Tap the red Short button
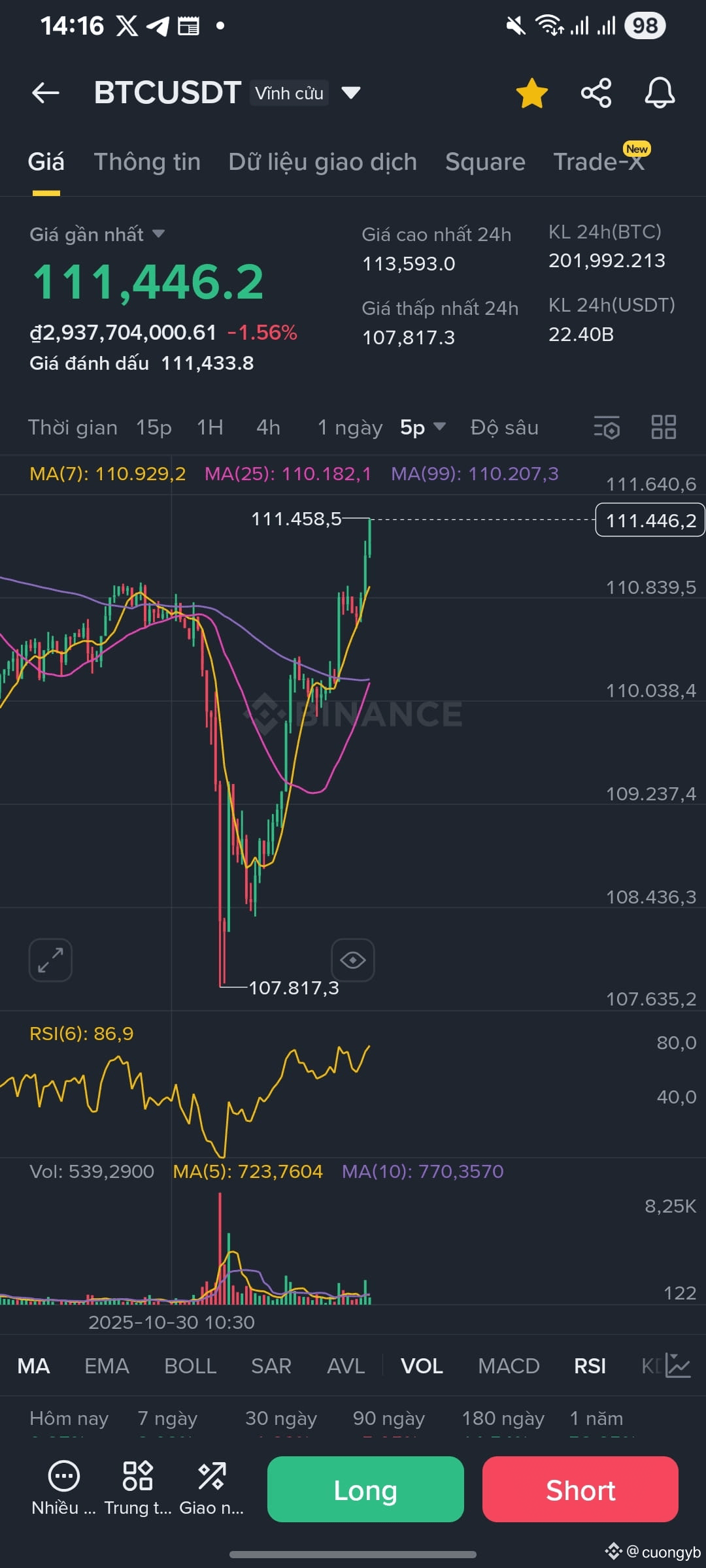Screen dimensions: 706x1568 [580, 1489]
